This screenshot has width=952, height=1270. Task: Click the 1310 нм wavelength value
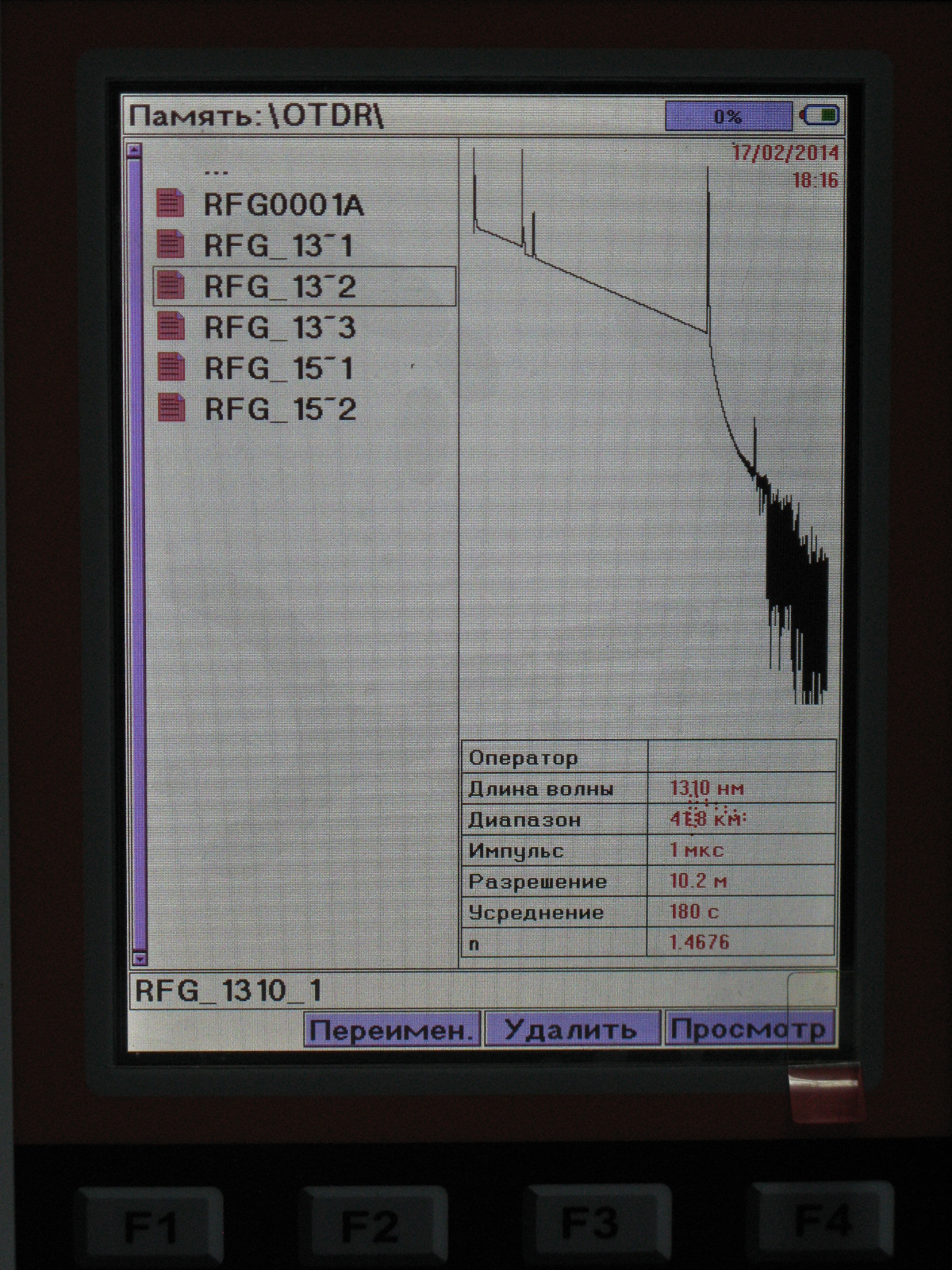pos(707,788)
